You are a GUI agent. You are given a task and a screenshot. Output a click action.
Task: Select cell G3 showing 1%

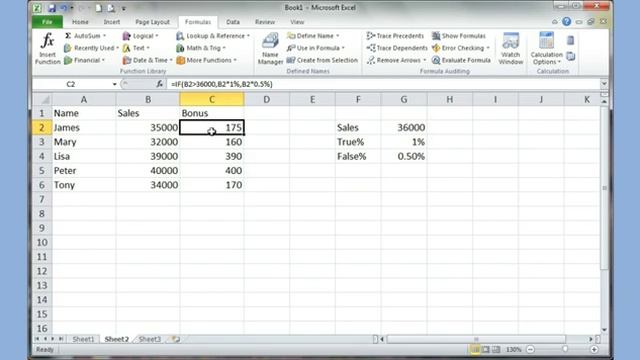[404, 142]
